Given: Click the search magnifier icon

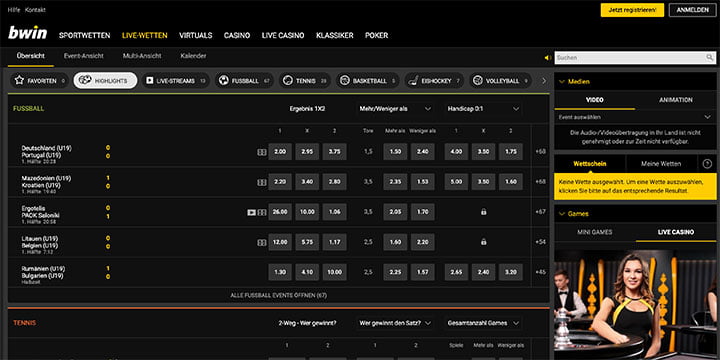Looking at the screenshot, I should click(710, 58).
